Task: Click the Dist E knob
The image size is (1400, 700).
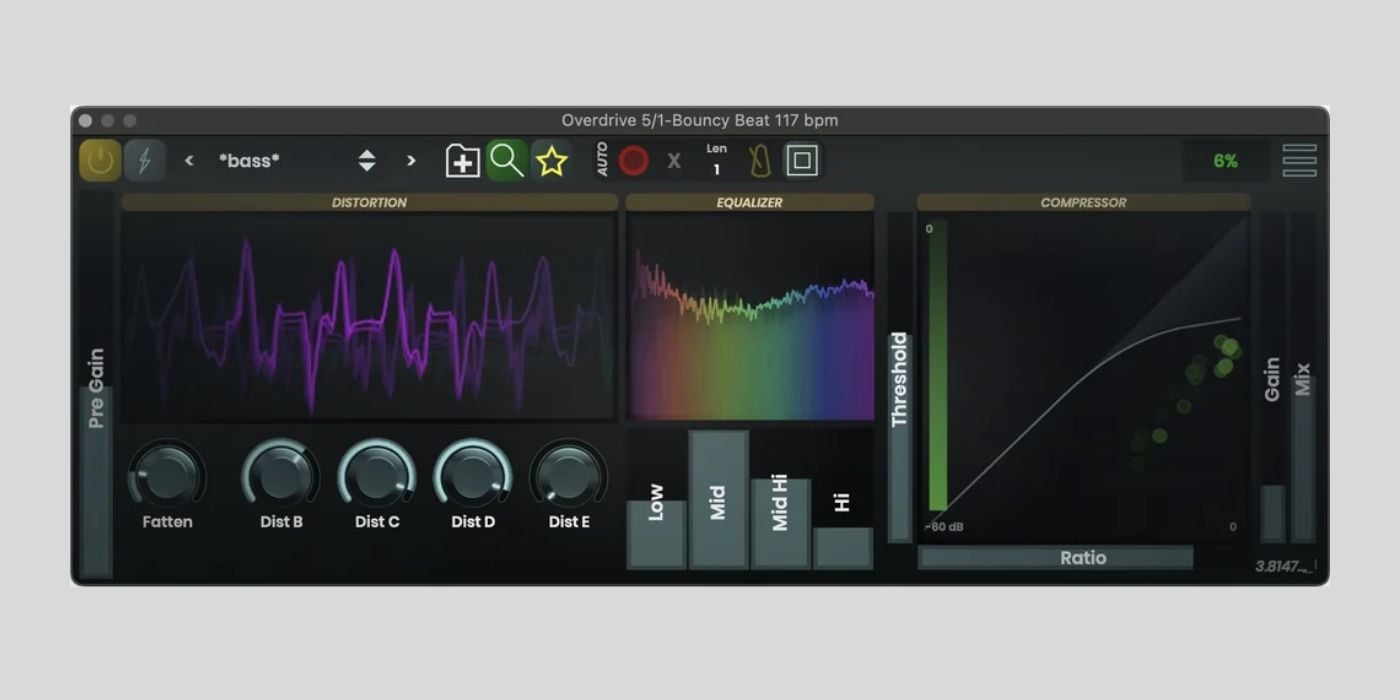Action: [568, 474]
